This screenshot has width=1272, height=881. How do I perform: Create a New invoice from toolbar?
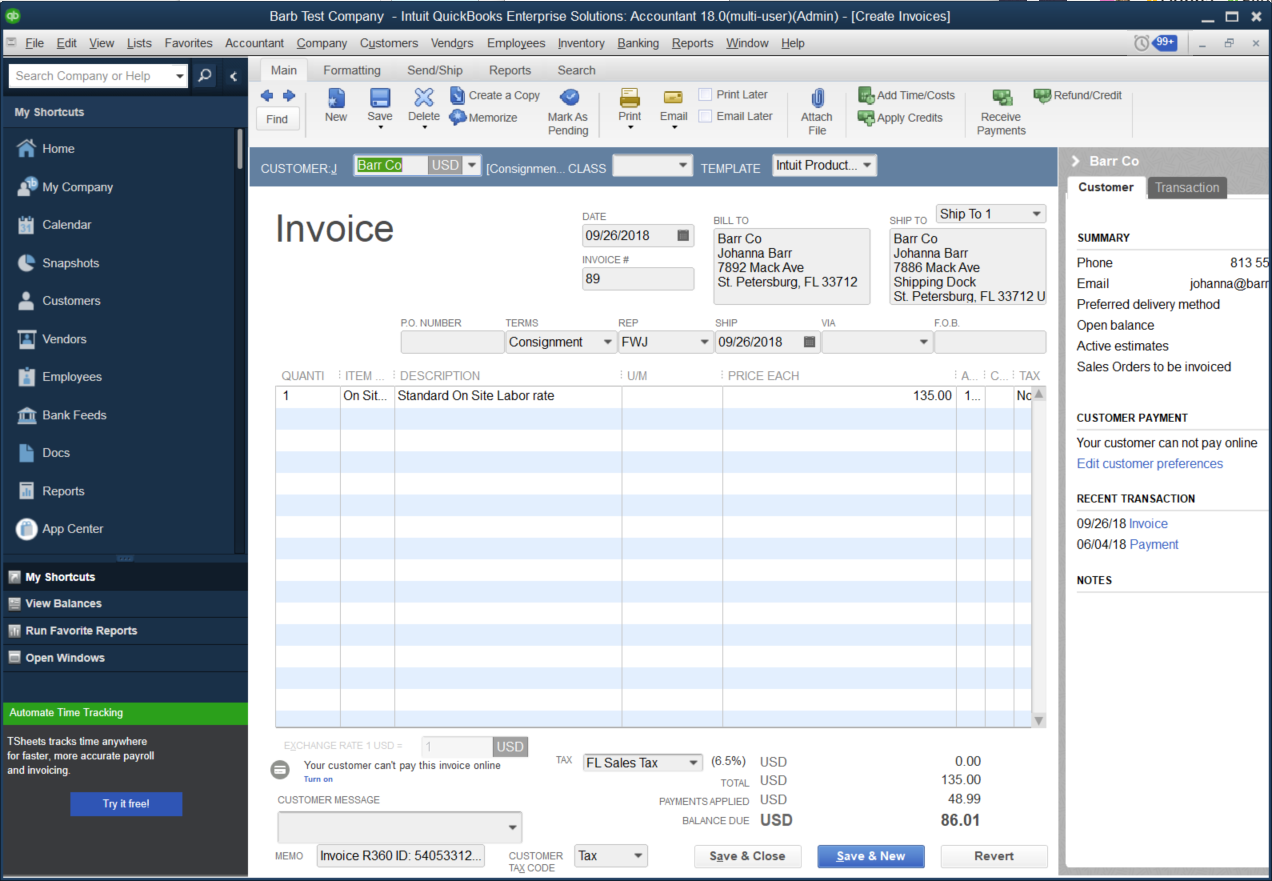coord(336,104)
